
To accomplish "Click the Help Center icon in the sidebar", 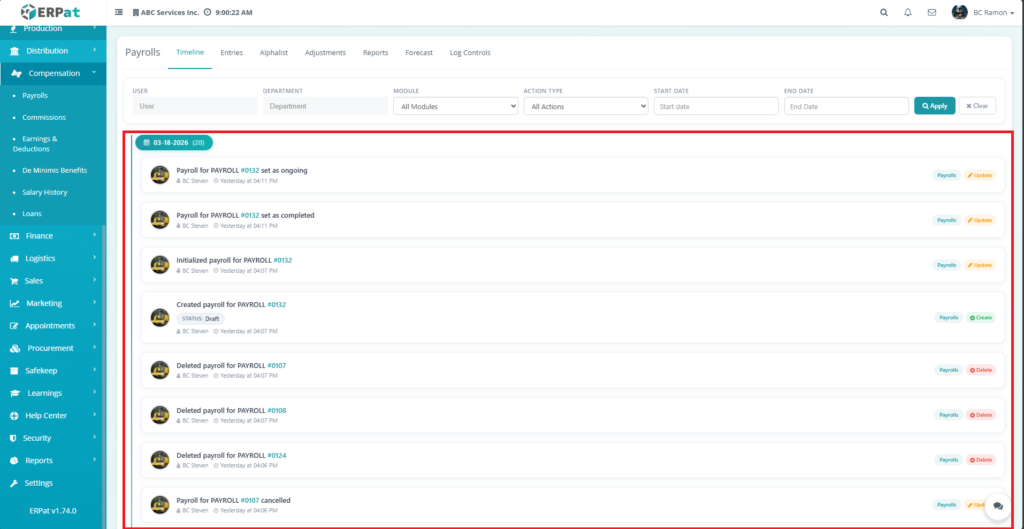I will click(x=14, y=416).
